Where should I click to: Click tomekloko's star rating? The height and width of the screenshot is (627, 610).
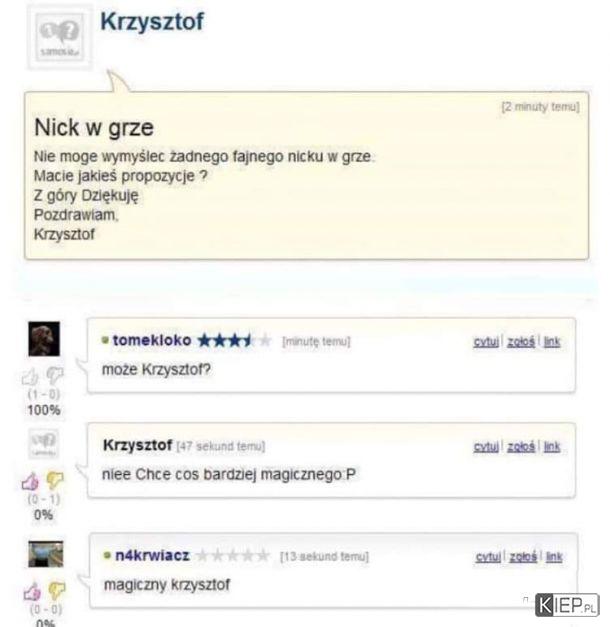tap(234, 341)
